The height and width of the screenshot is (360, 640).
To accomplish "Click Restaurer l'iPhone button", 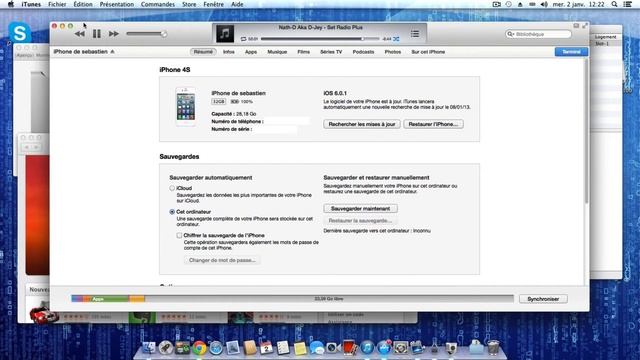I will [x=433, y=124].
